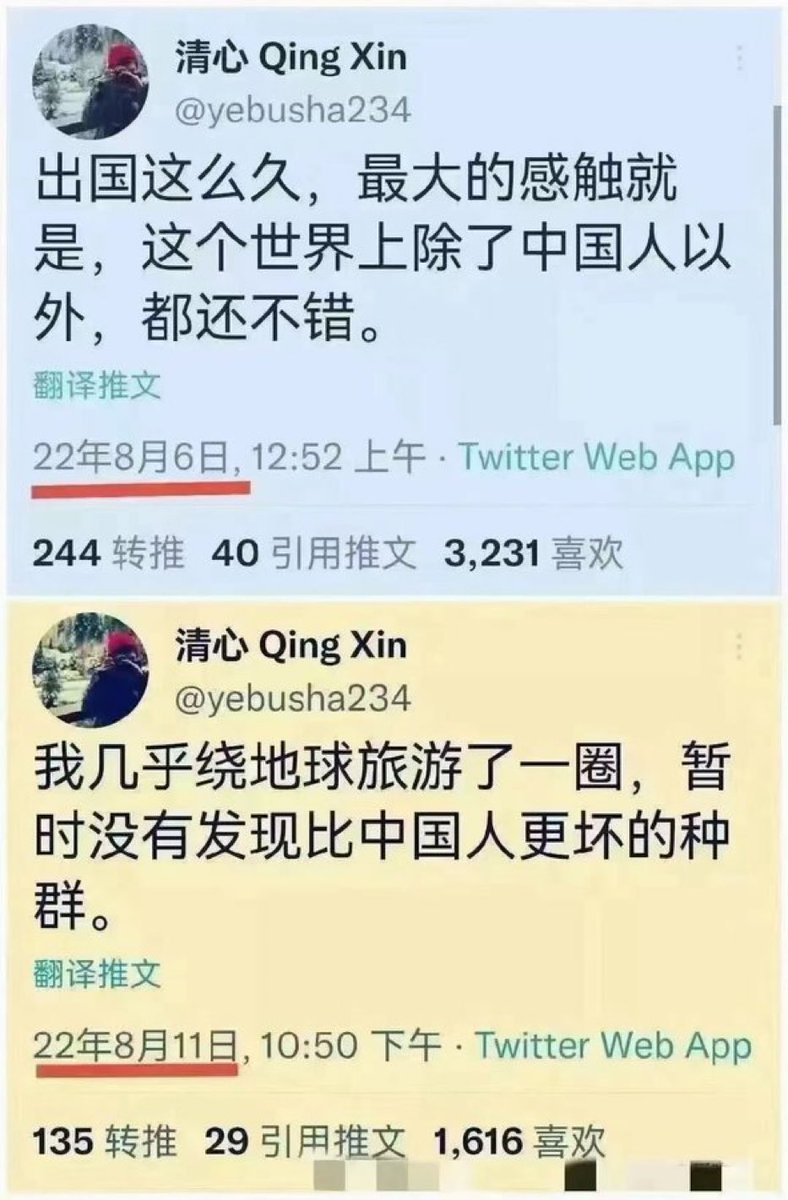This screenshot has width=788, height=1200.
Task: Click the tweet text starting 出国这么久
Action: click(x=382, y=258)
